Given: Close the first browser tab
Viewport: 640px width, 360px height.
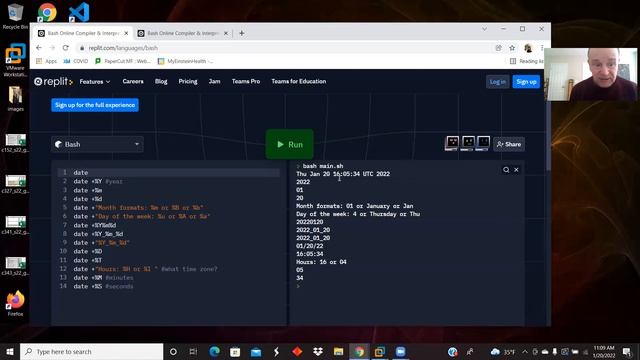Looking at the screenshot, I should (126, 33).
